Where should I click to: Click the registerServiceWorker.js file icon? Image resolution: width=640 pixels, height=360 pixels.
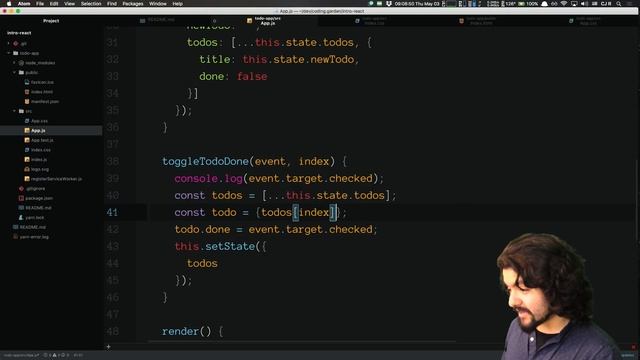(x=27, y=179)
